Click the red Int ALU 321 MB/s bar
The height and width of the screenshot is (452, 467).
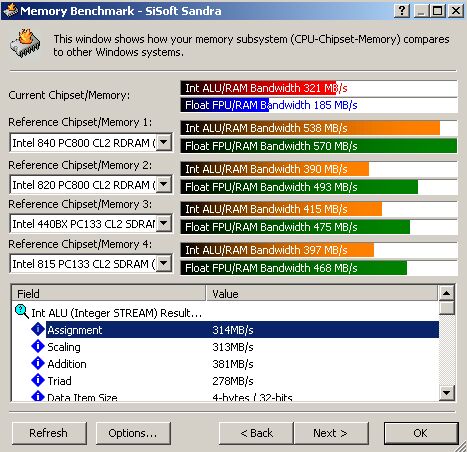(x=258, y=88)
